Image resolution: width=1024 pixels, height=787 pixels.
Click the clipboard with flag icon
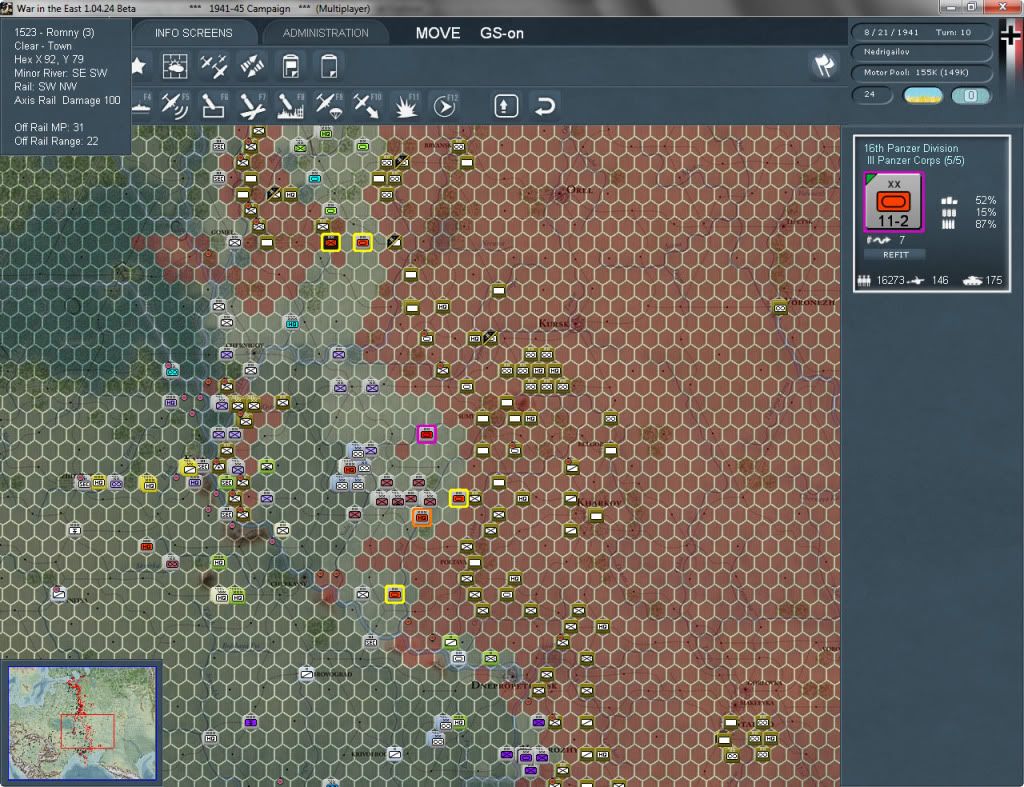tap(291, 66)
